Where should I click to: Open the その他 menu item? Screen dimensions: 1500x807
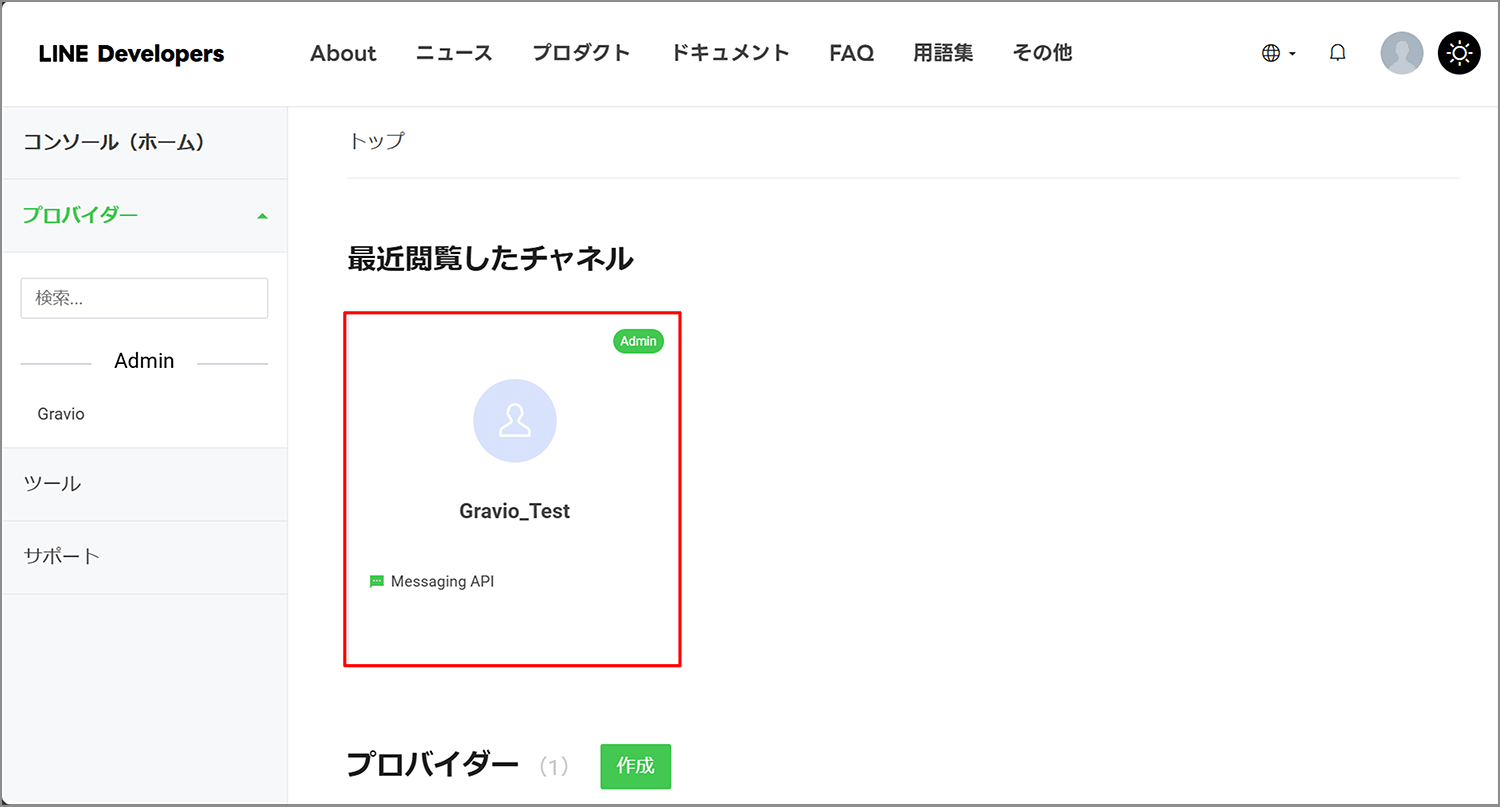(x=1042, y=53)
